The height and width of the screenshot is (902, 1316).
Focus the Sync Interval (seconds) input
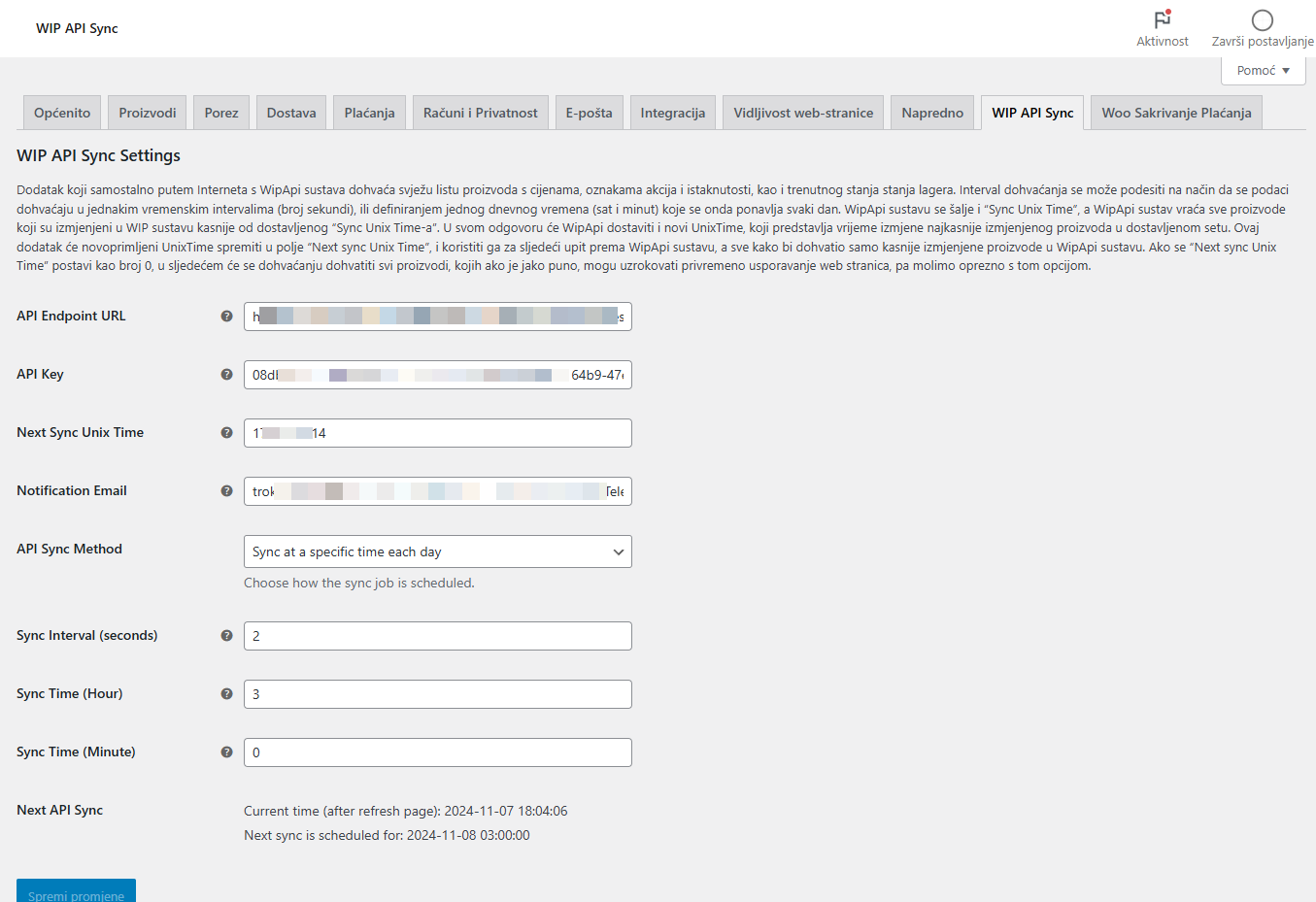(x=437, y=636)
